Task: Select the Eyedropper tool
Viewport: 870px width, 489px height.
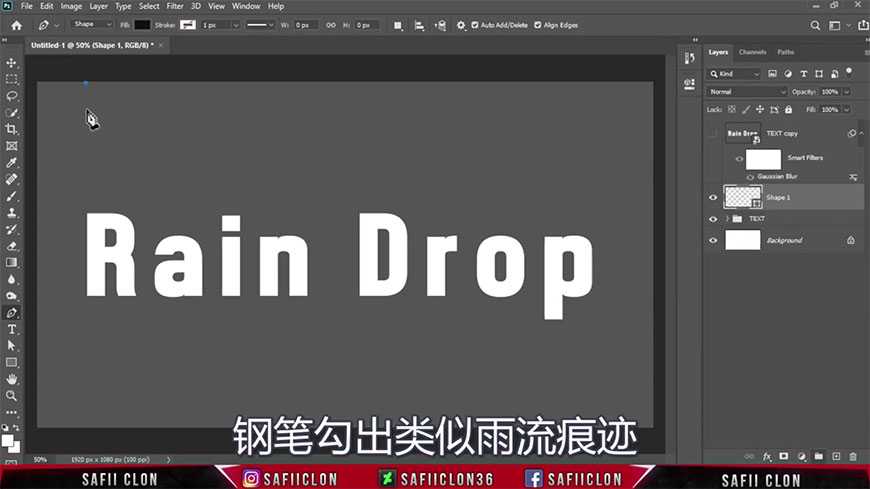Action: click(11, 163)
